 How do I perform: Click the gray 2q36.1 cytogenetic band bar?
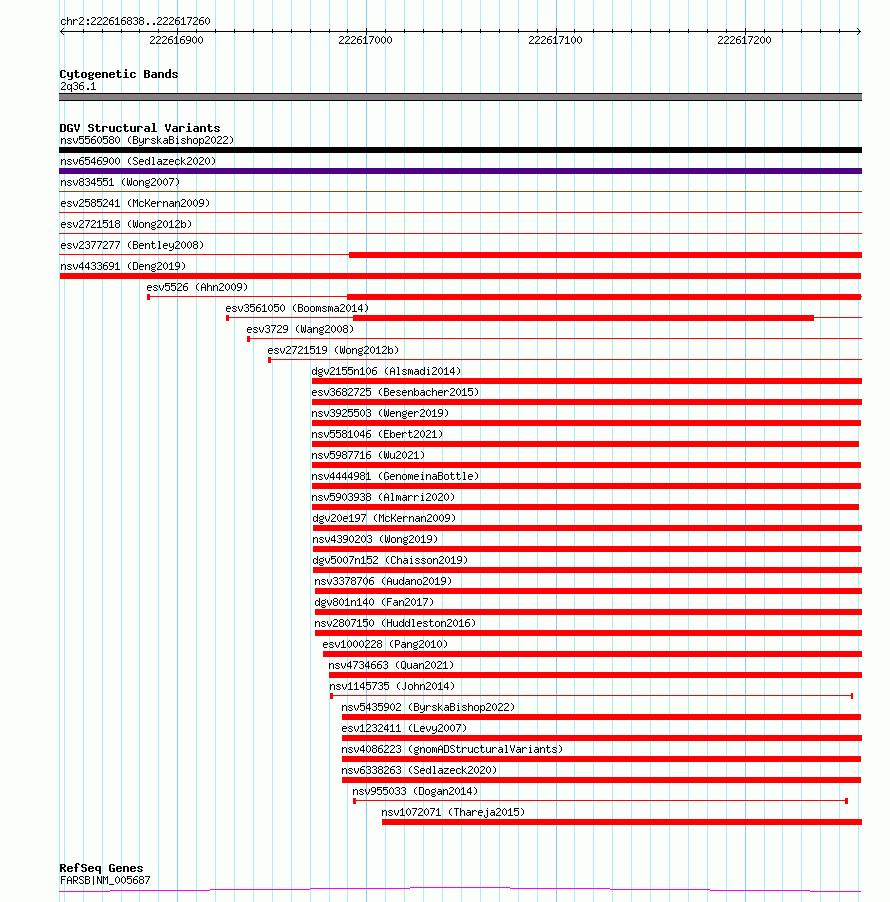click(460, 97)
